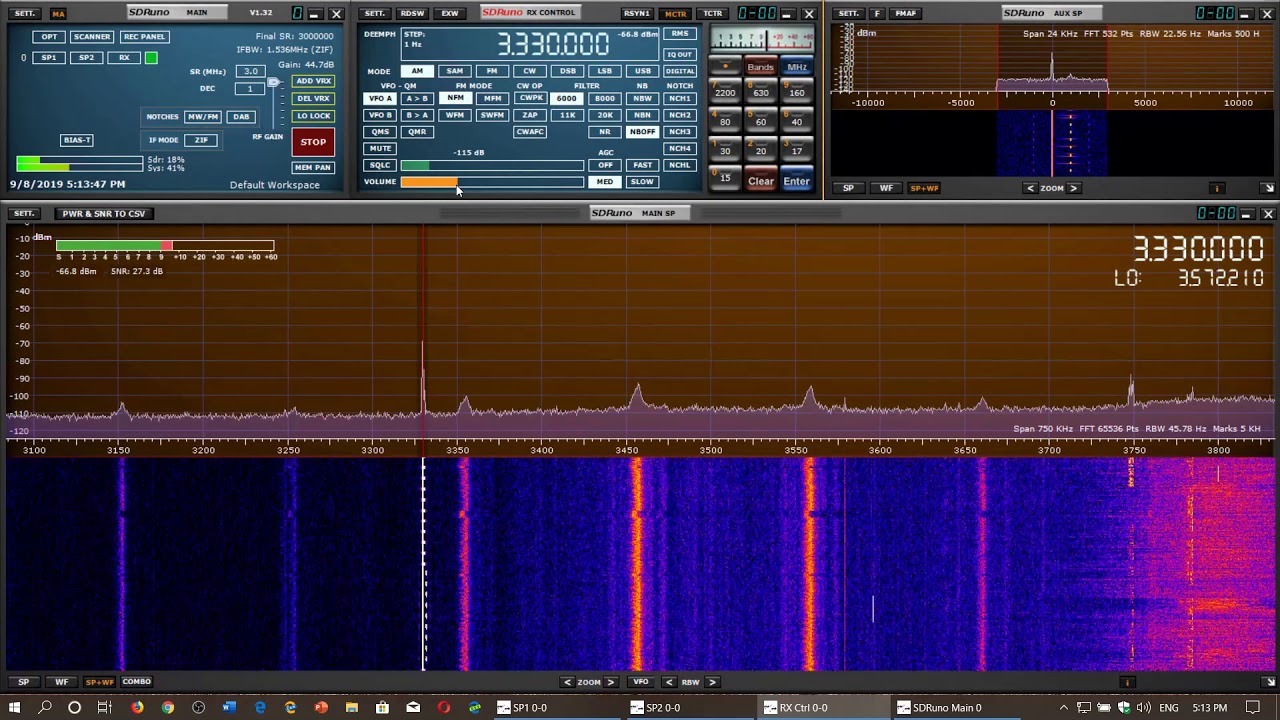
Task: Switch Main SP to SP view
Action: pyautogui.click(x=23, y=682)
